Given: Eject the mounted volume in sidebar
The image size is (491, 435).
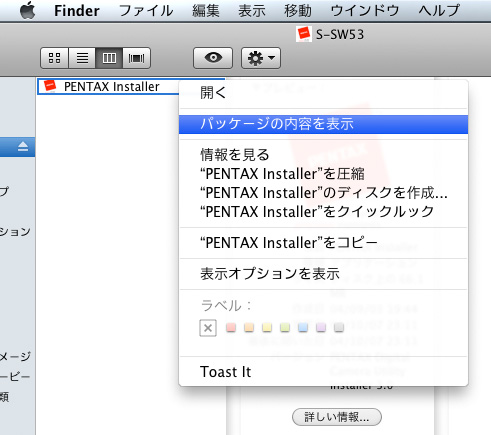Looking at the screenshot, I should pyautogui.click(x=23, y=146).
